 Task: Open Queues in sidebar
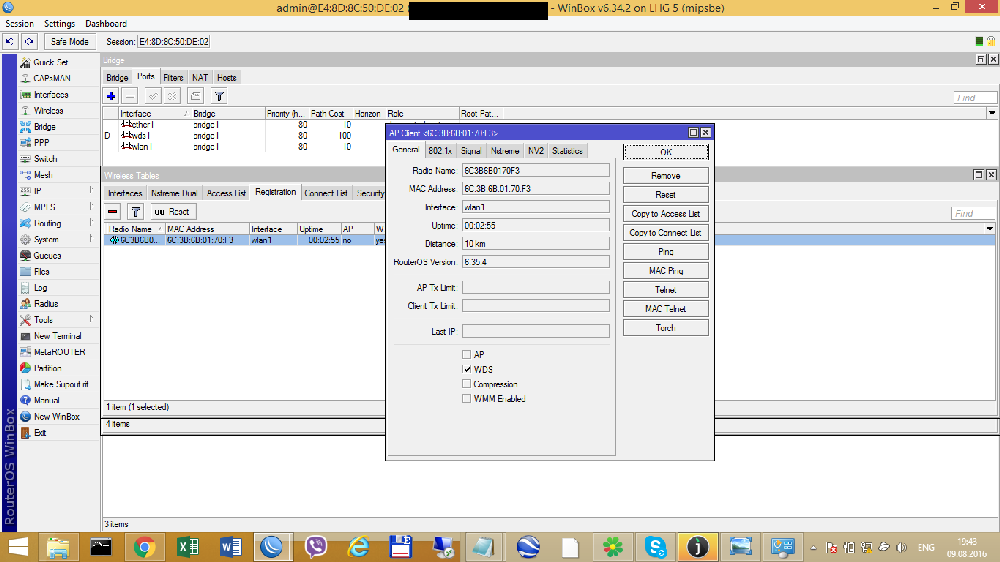pos(47,255)
